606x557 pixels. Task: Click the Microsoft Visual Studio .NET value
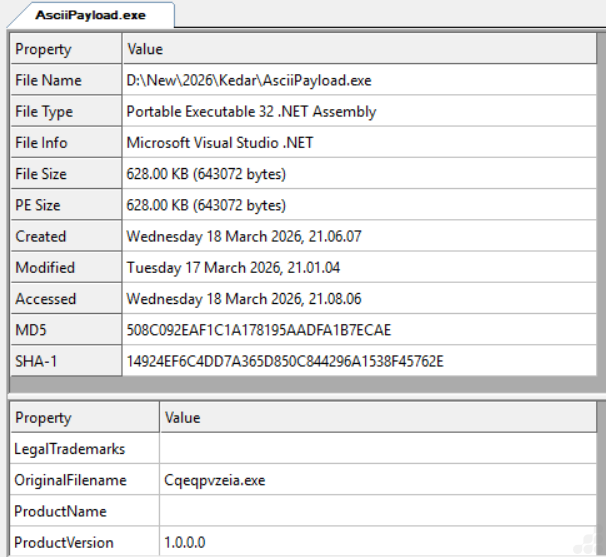220,143
